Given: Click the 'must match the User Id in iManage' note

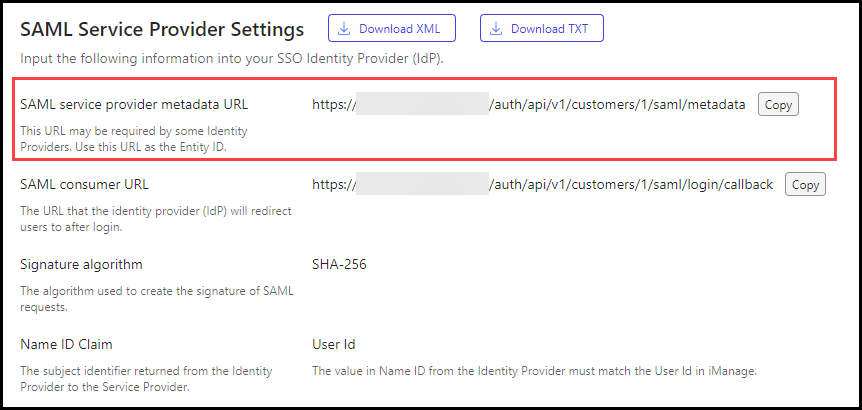Looking at the screenshot, I should coord(535,371).
